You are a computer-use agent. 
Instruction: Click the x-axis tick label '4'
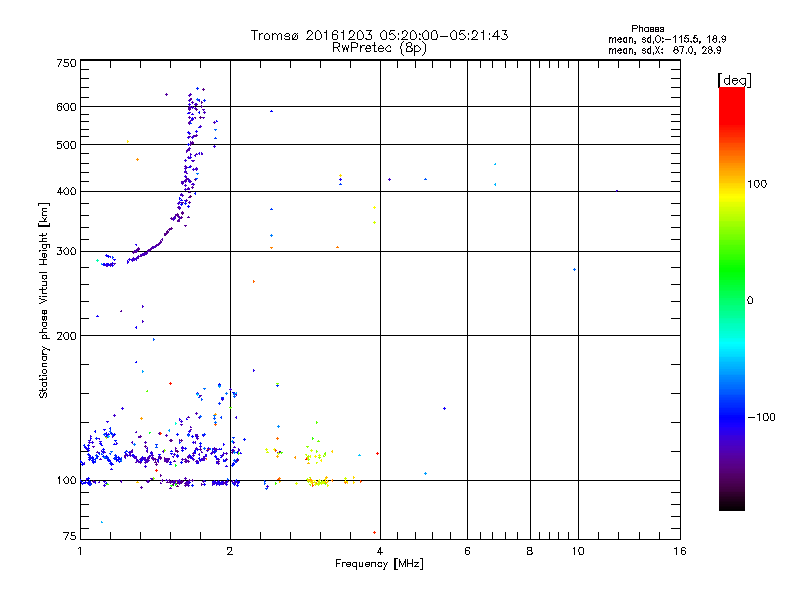380,551
